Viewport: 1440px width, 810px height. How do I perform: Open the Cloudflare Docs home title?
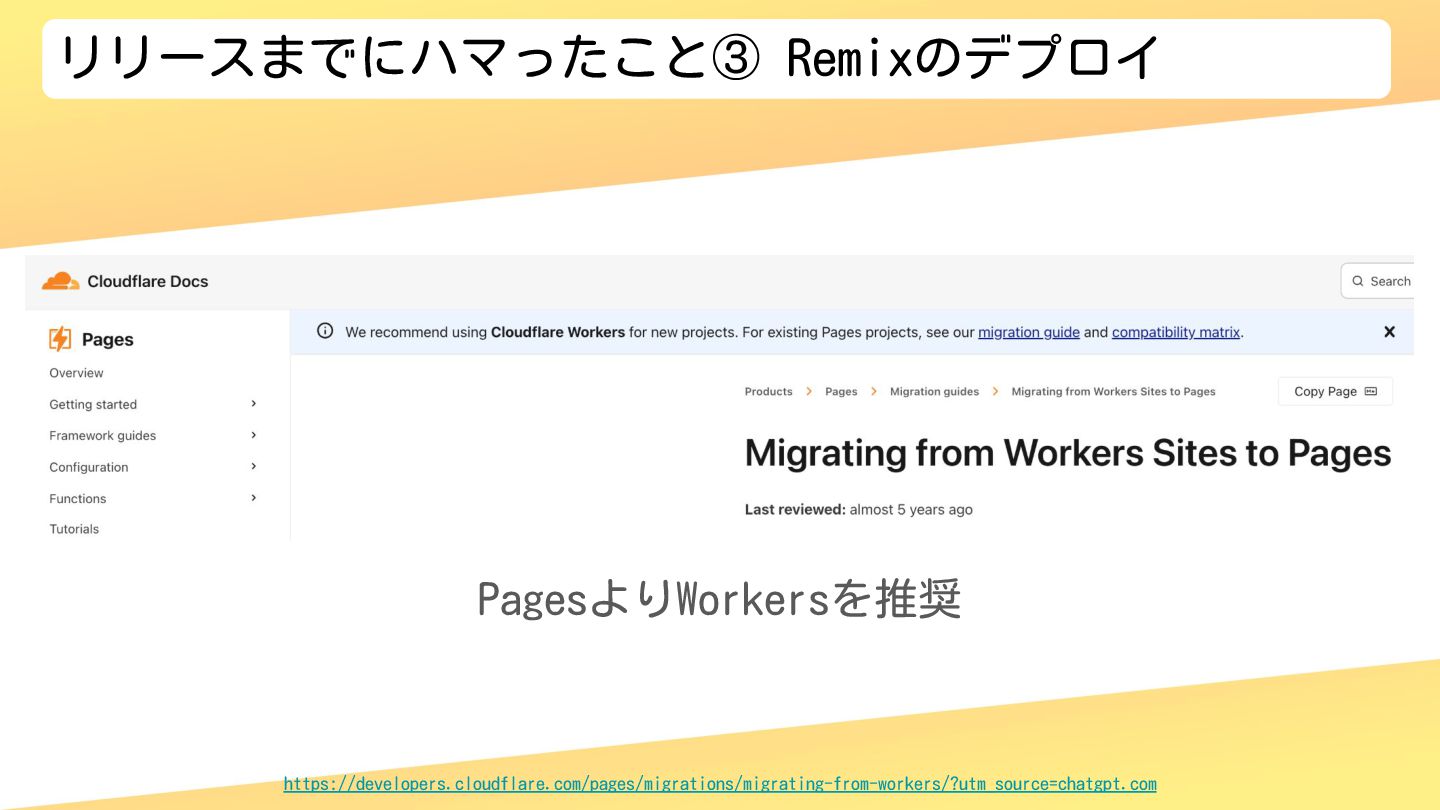[148, 281]
